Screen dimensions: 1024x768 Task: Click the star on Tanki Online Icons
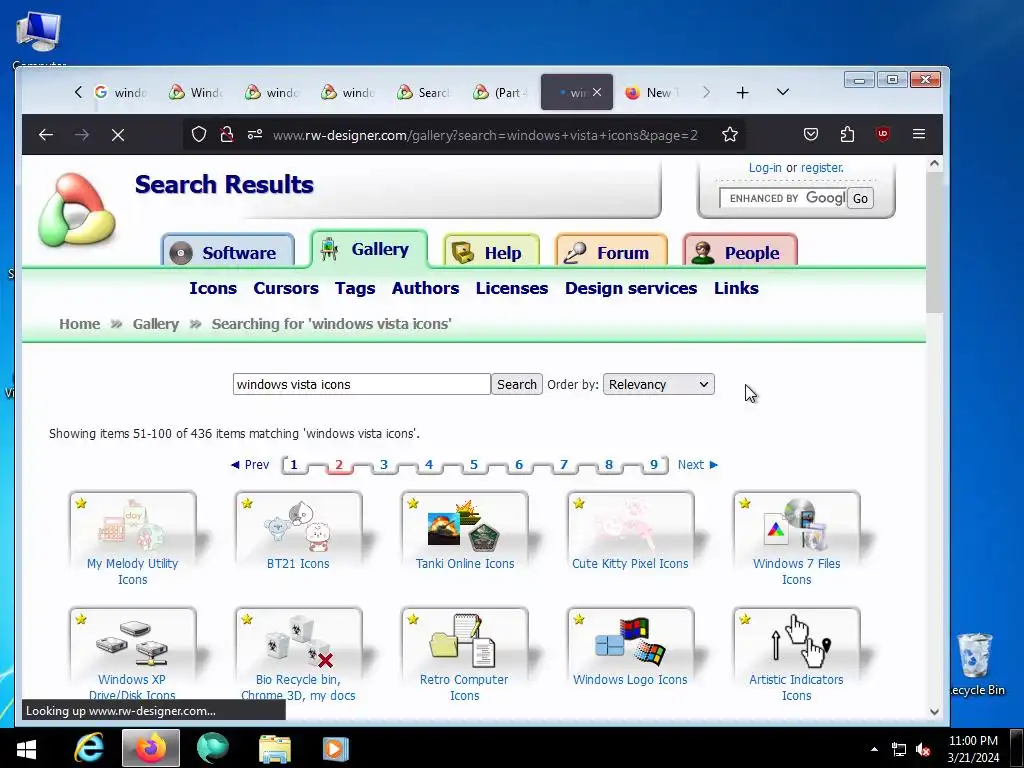413,503
